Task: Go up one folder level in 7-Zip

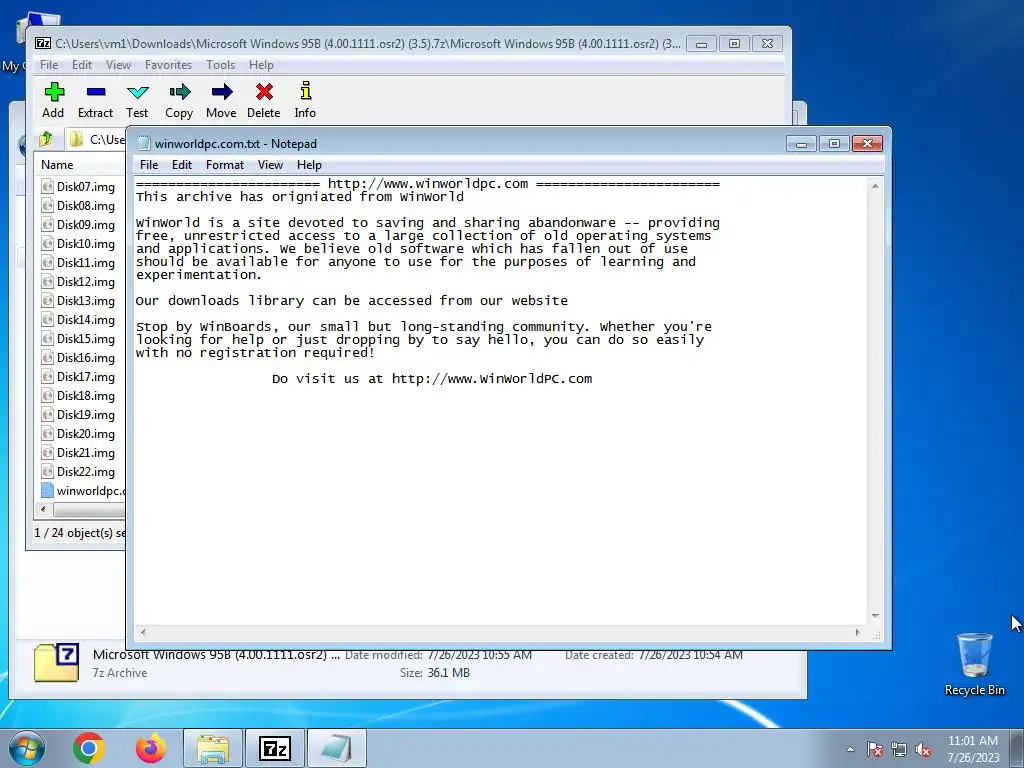Action: (46, 139)
